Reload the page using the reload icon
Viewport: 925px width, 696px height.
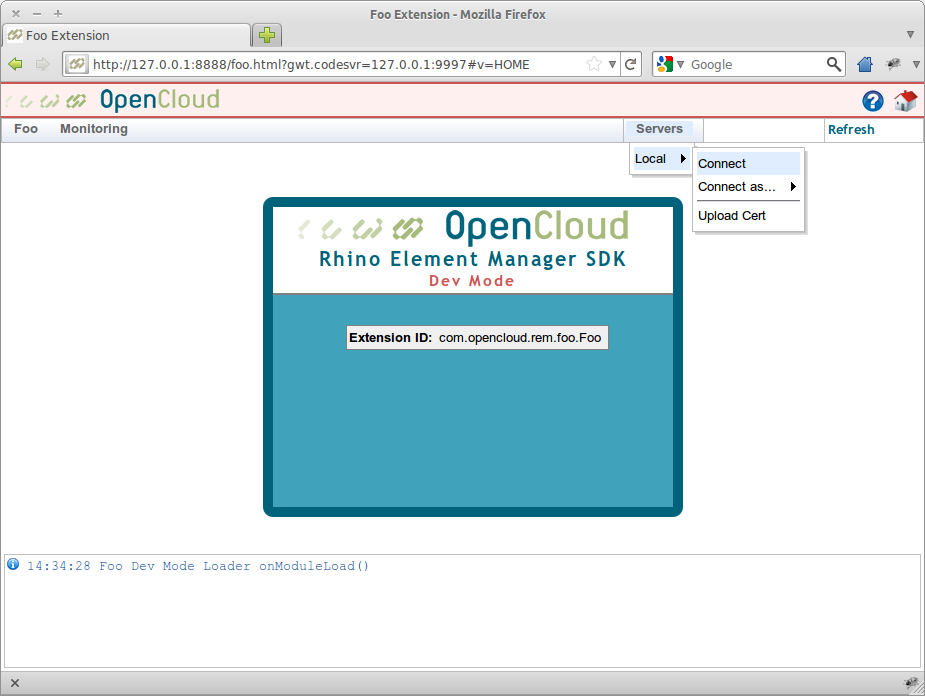[631, 64]
